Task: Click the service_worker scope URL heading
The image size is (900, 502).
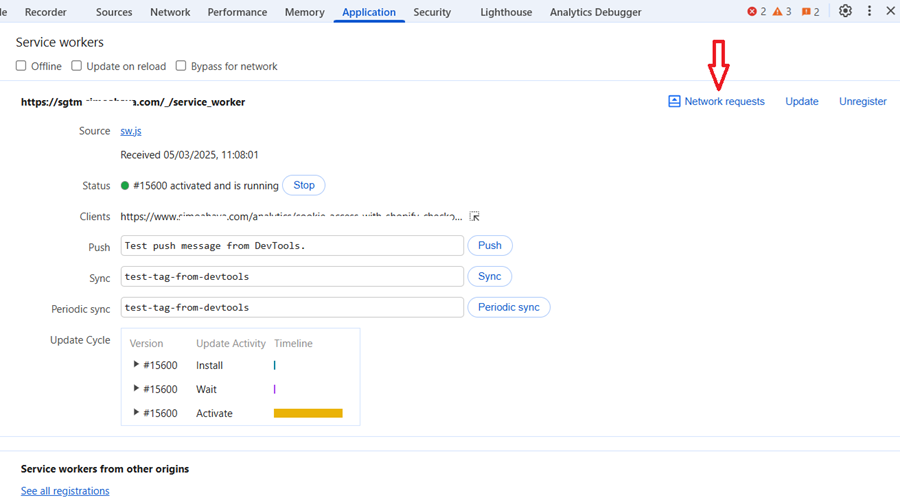Action: tap(133, 102)
